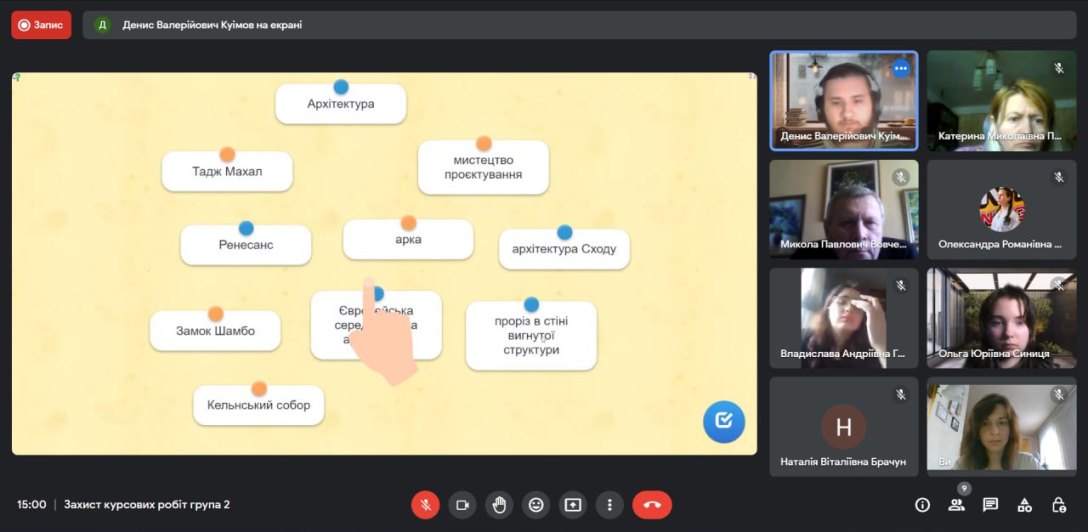This screenshot has width=1088, height=532.
Task: Click the Європейська середньовічна архітектура card
Action: point(376,325)
